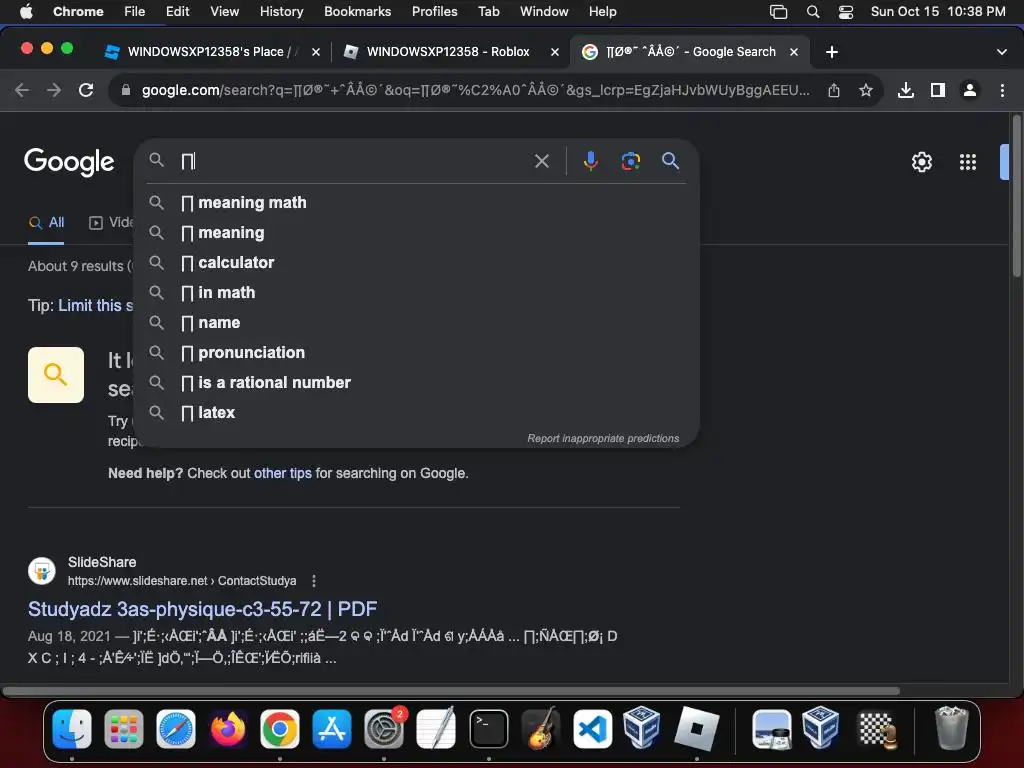The image size is (1024, 768).
Task: Click the horizontal page scrollbar
Action: coord(451,691)
